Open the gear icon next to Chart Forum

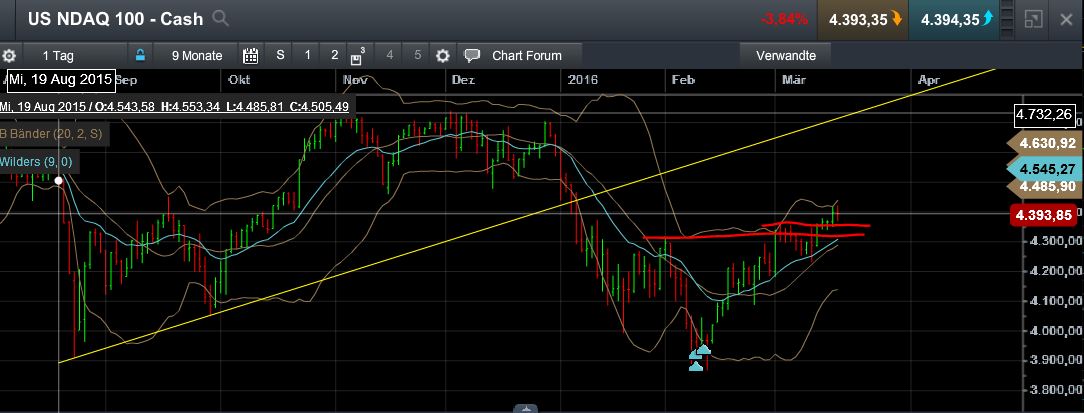[x=442, y=55]
